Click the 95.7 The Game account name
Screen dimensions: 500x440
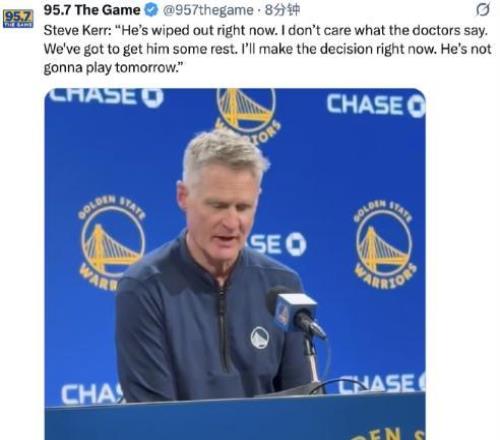(92, 10)
